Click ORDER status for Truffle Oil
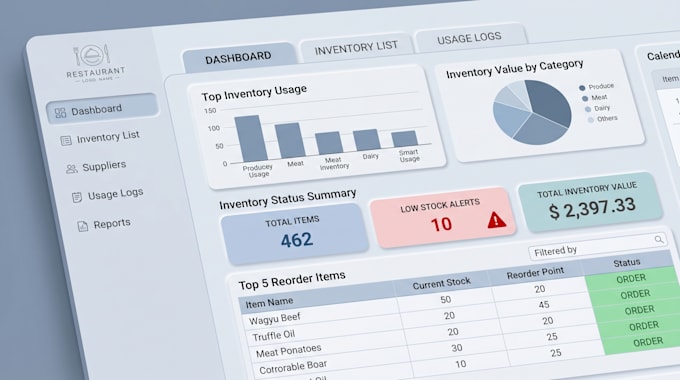The height and width of the screenshot is (380, 680). [635, 295]
